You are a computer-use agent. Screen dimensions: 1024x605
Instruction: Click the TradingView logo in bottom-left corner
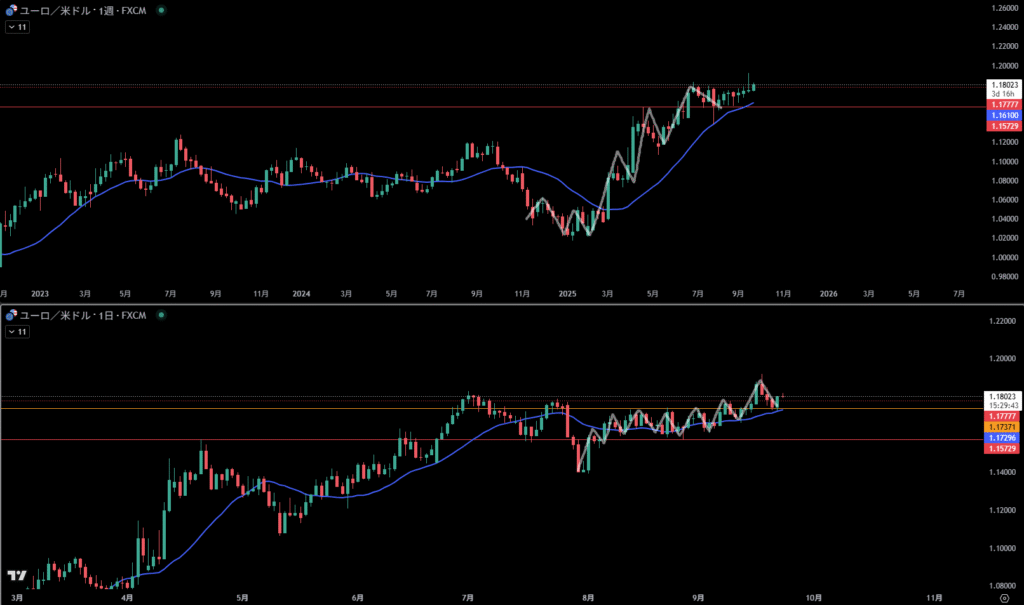click(x=16, y=576)
